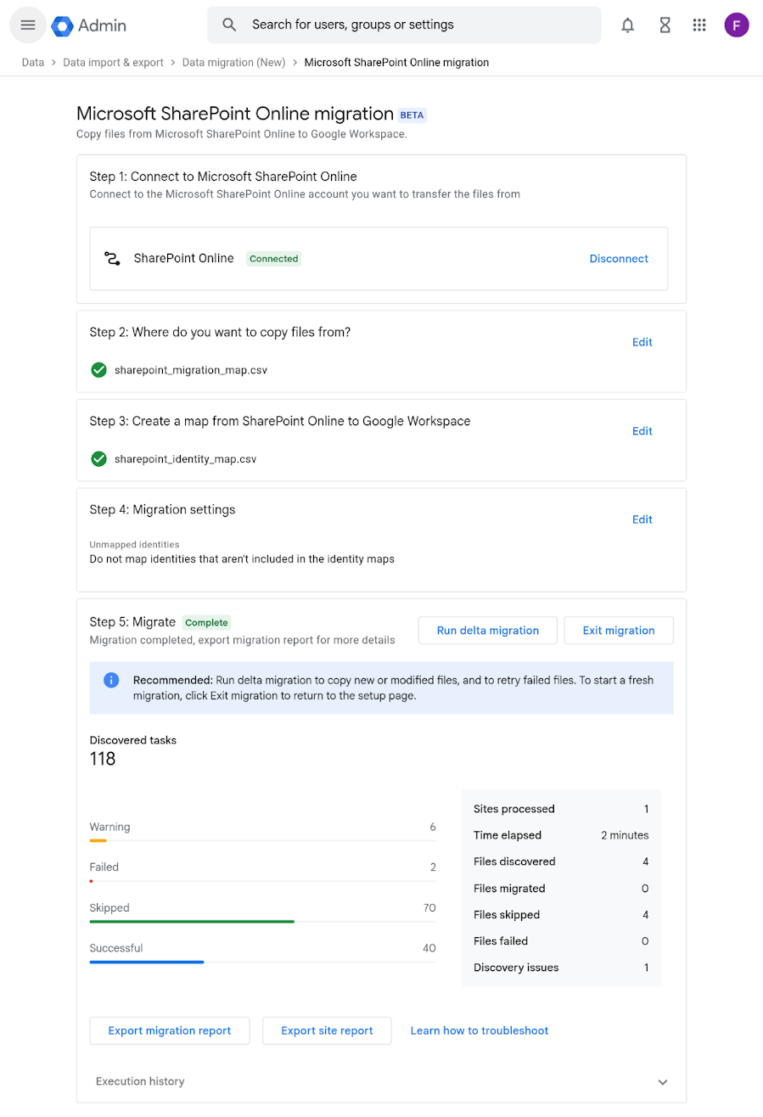This screenshot has width=763, height=1117.
Task: Click Exit migration button
Action: point(618,630)
